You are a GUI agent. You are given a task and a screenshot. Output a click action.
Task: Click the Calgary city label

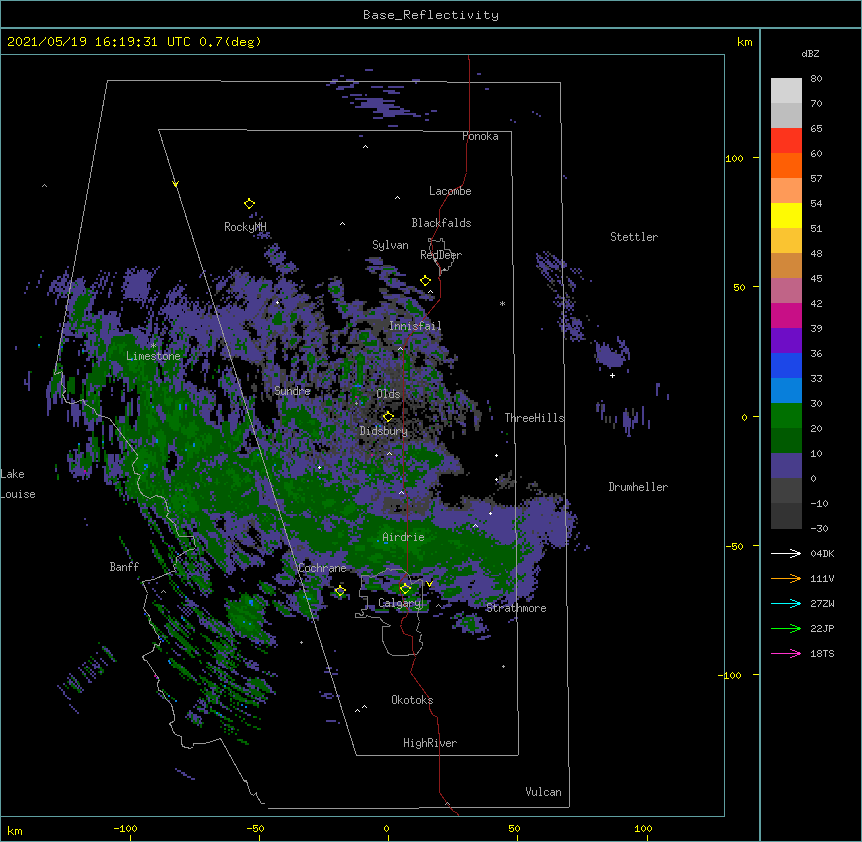[x=399, y=603]
